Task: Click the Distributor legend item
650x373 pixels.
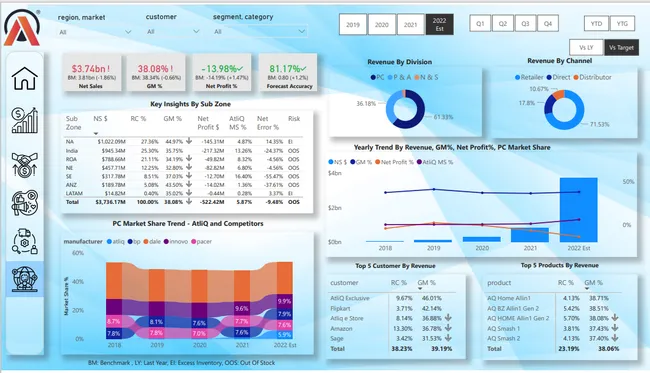Action: (592, 77)
